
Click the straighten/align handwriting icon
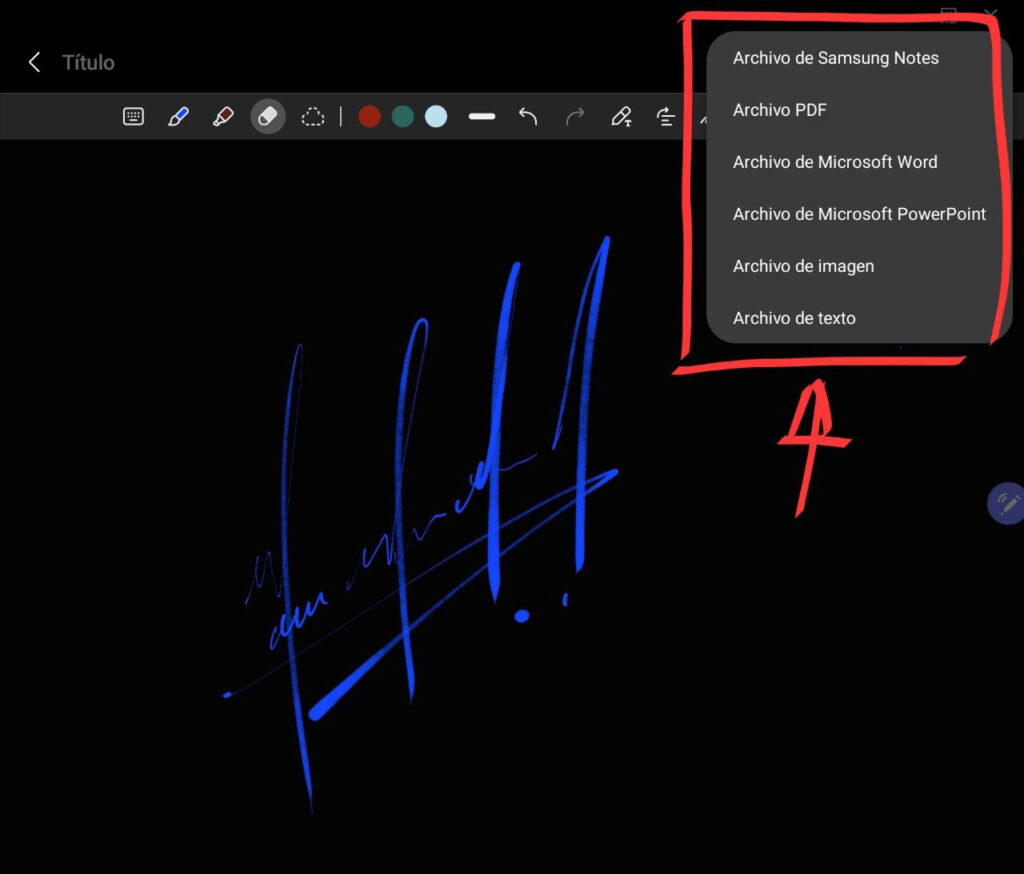click(666, 117)
